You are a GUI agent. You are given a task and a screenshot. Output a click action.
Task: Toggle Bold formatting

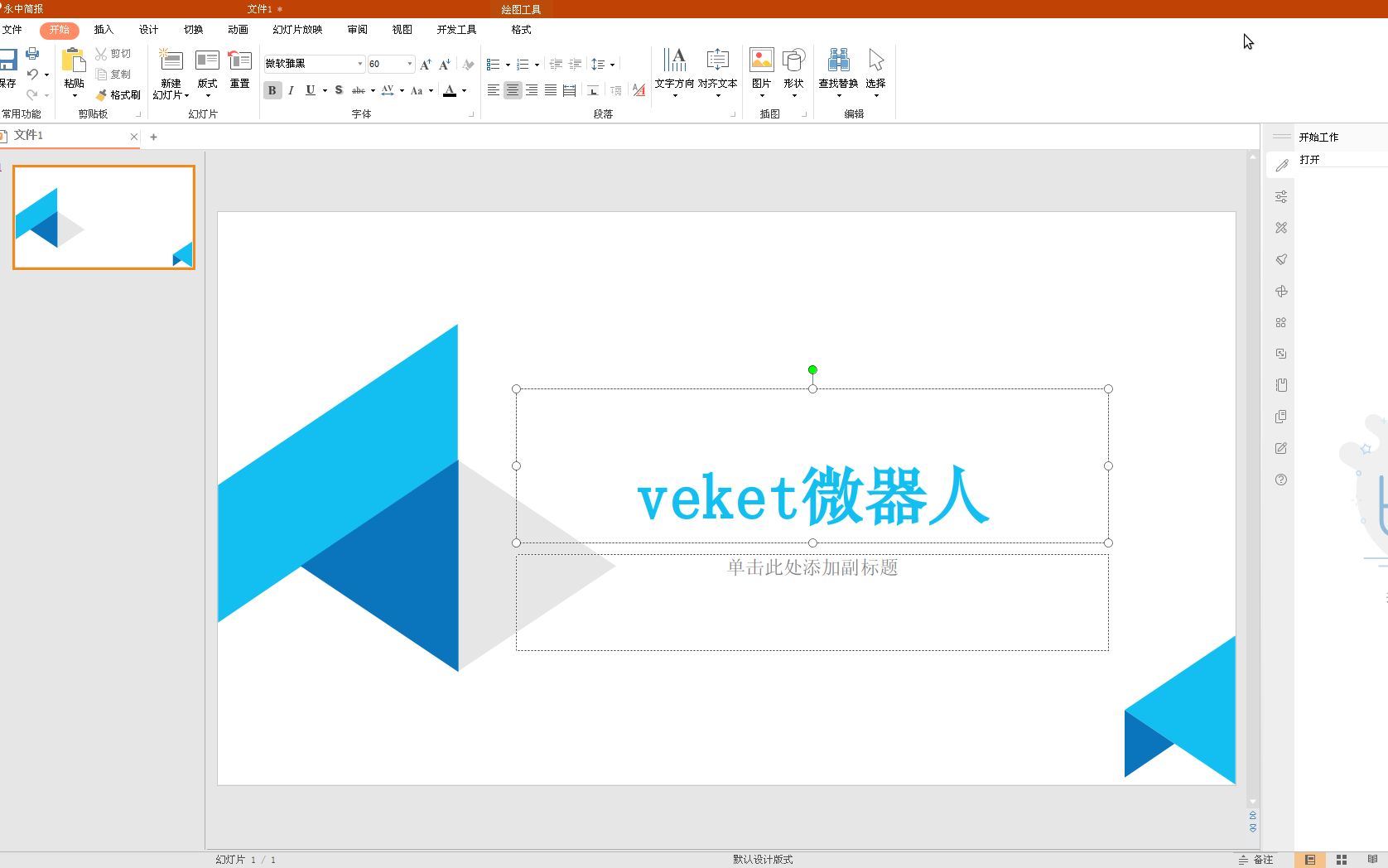click(x=272, y=90)
